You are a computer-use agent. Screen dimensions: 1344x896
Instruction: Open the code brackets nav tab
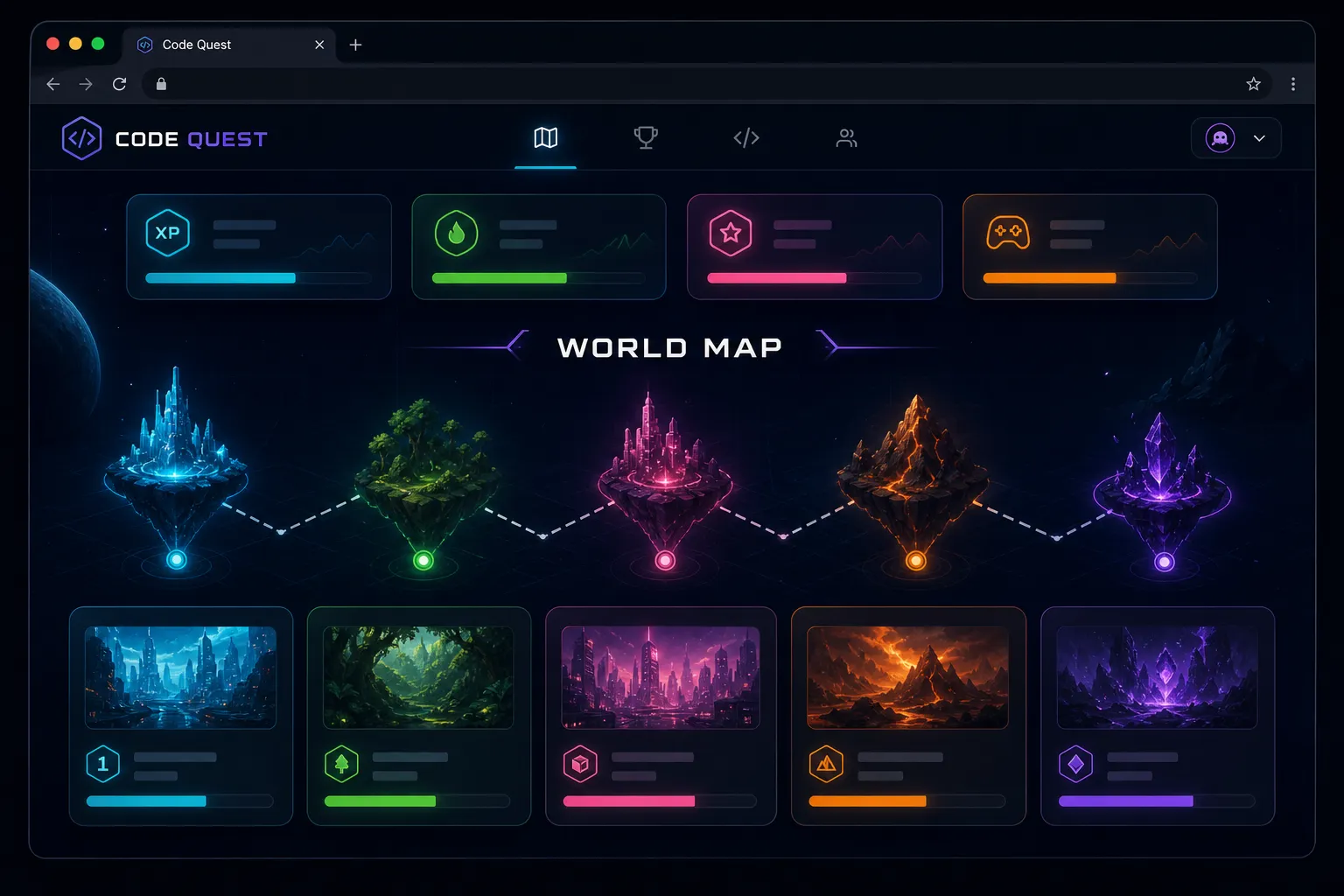tap(746, 137)
